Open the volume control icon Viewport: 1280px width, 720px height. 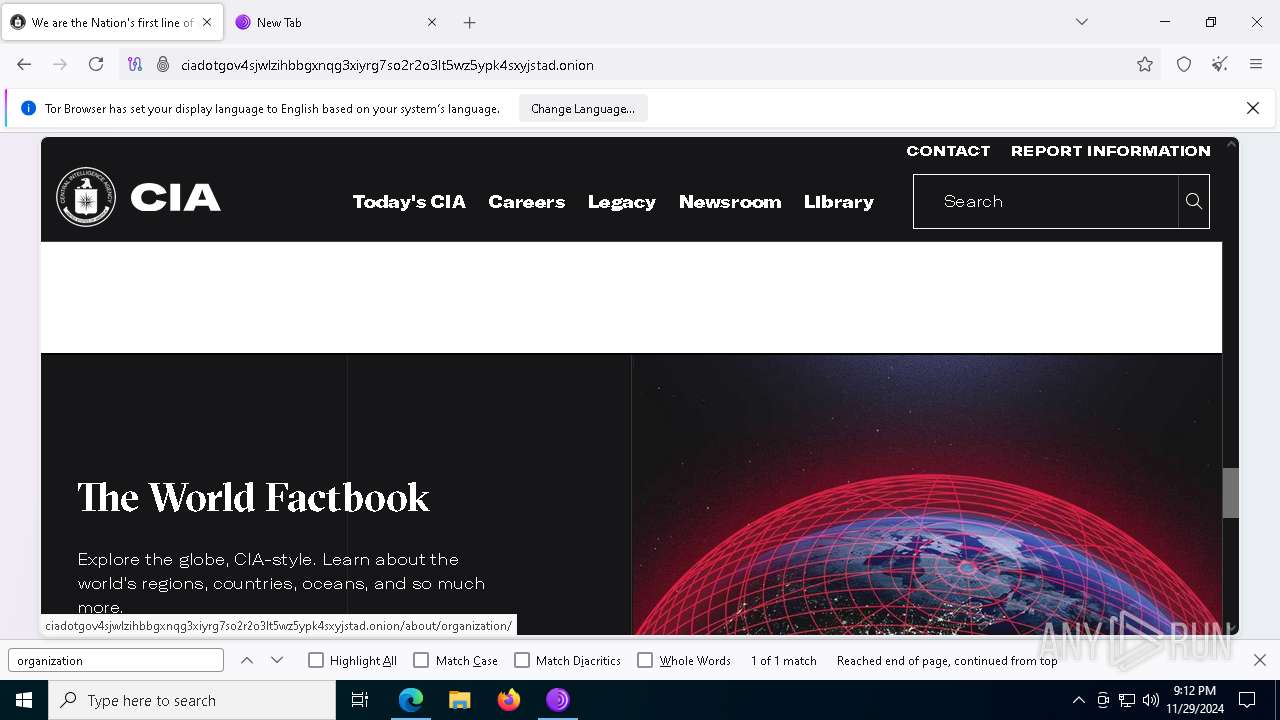1151,700
